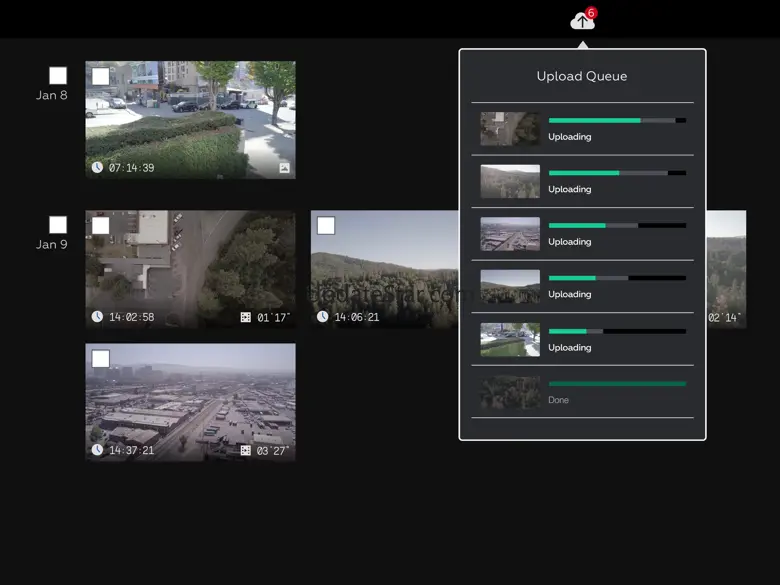This screenshot has width=780, height=585.
Task: Click the first upload's progress bar
Action: click(x=616, y=120)
